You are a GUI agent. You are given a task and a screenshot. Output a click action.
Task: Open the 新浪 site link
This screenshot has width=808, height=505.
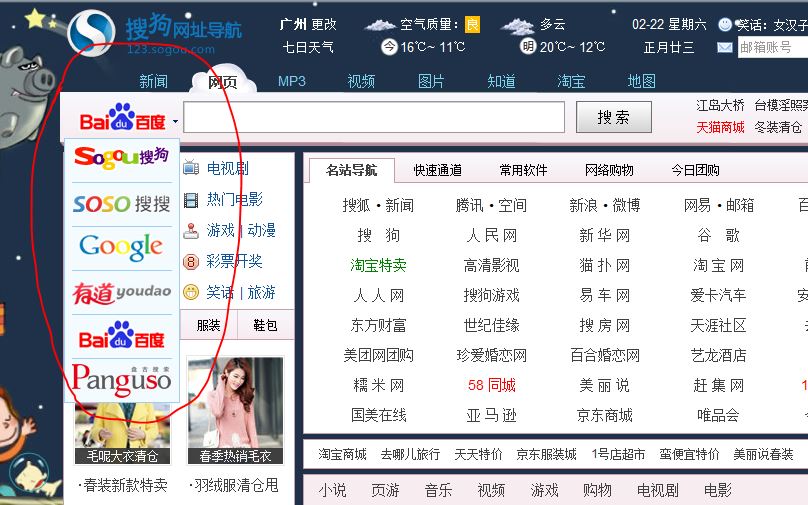coord(583,206)
